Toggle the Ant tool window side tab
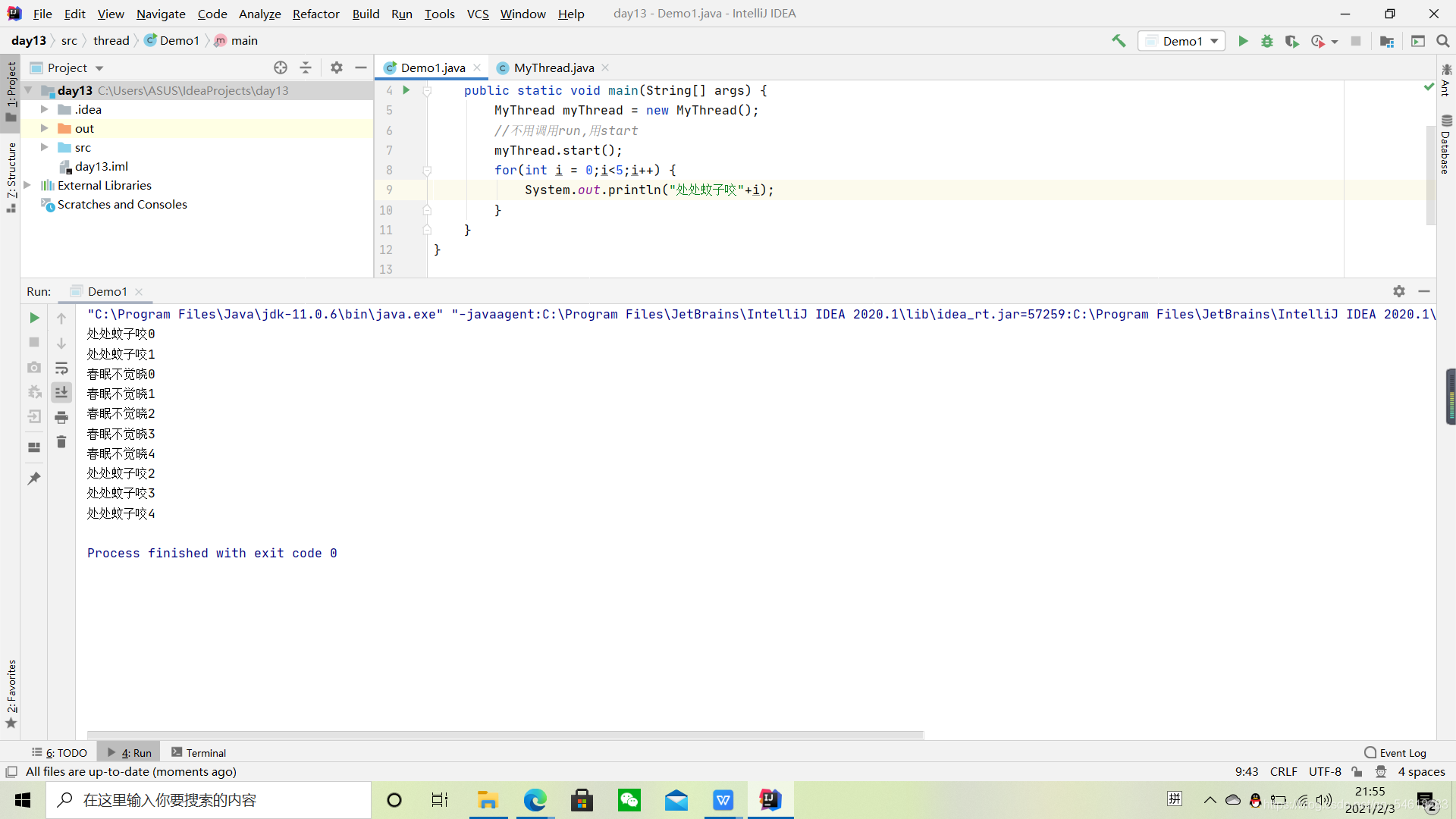Viewport: 1456px width, 819px height. pos(1446,80)
